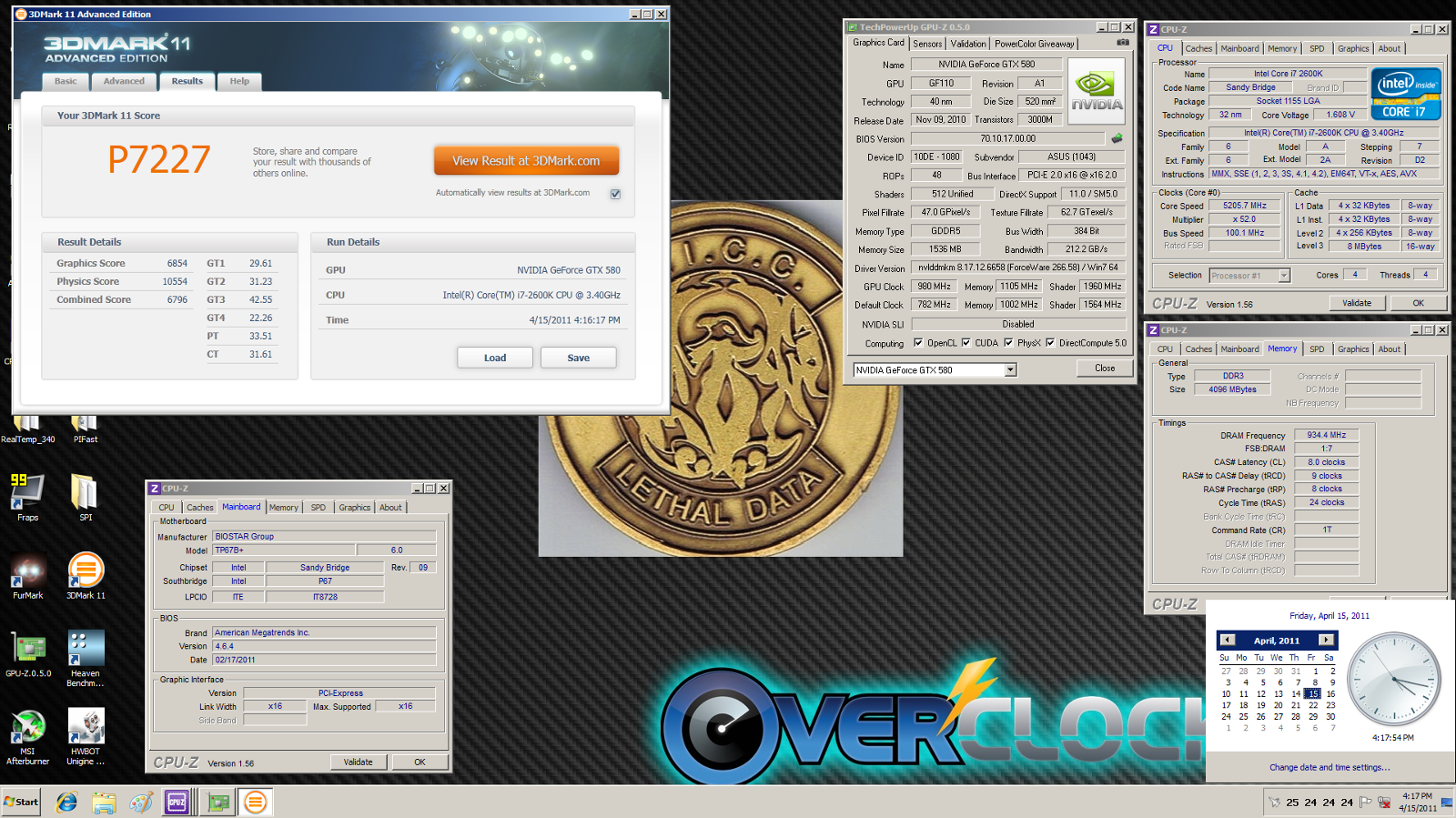Click the April, 2011 calendar header
The width and height of the screenshot is (1456, 818).
tap(1277, 641)
